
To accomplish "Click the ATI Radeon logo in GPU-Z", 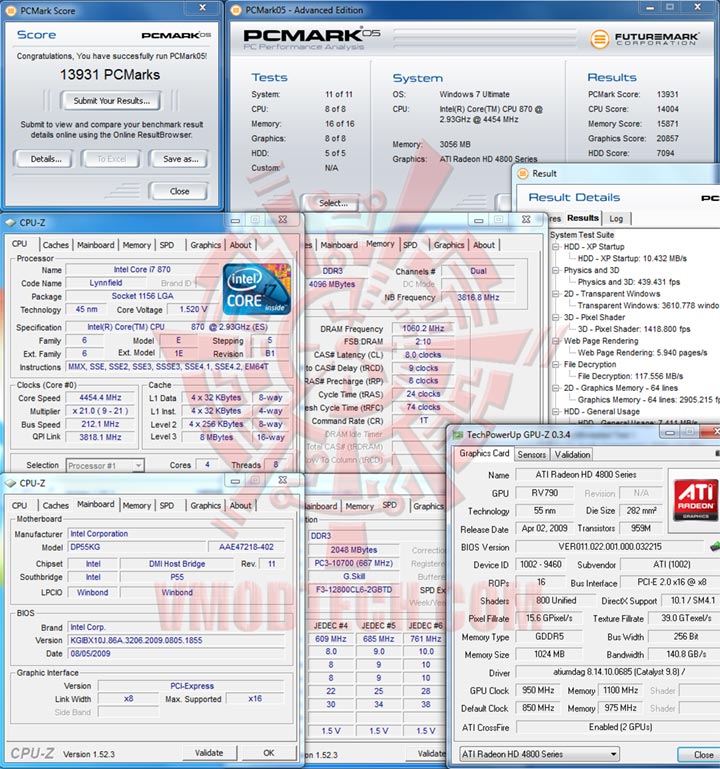I will (695, 499).
